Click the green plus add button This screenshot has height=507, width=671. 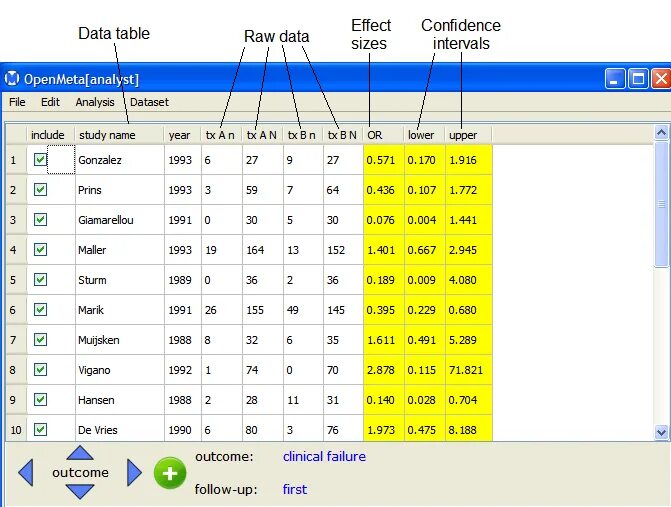pos(170,473)
